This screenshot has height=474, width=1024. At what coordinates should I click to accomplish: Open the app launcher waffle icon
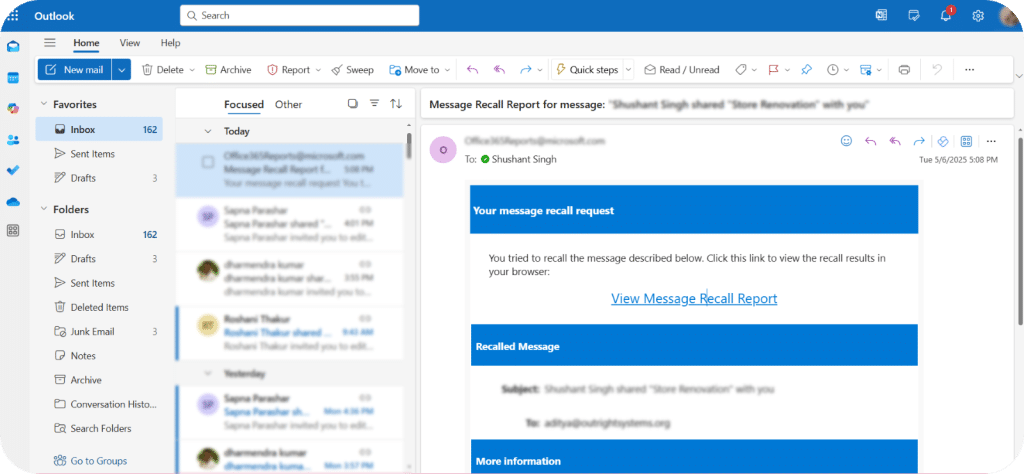(x=13, y=16)
